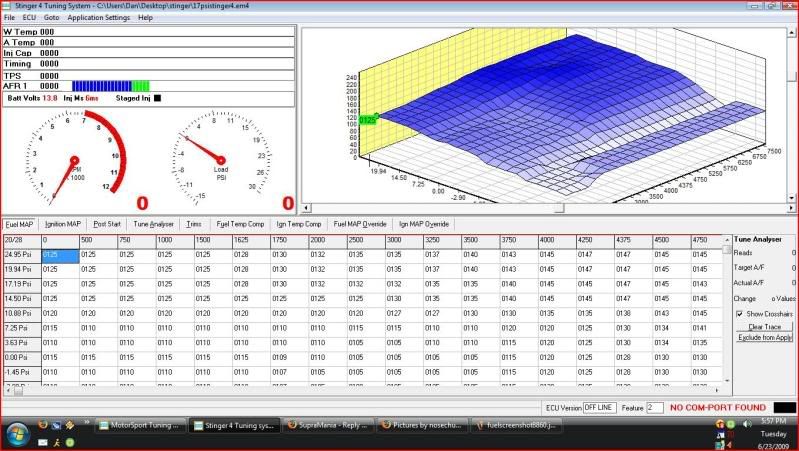Click the 10.88 Psi row header
Viewport: 799px width, 451px height.
(22, 313)
